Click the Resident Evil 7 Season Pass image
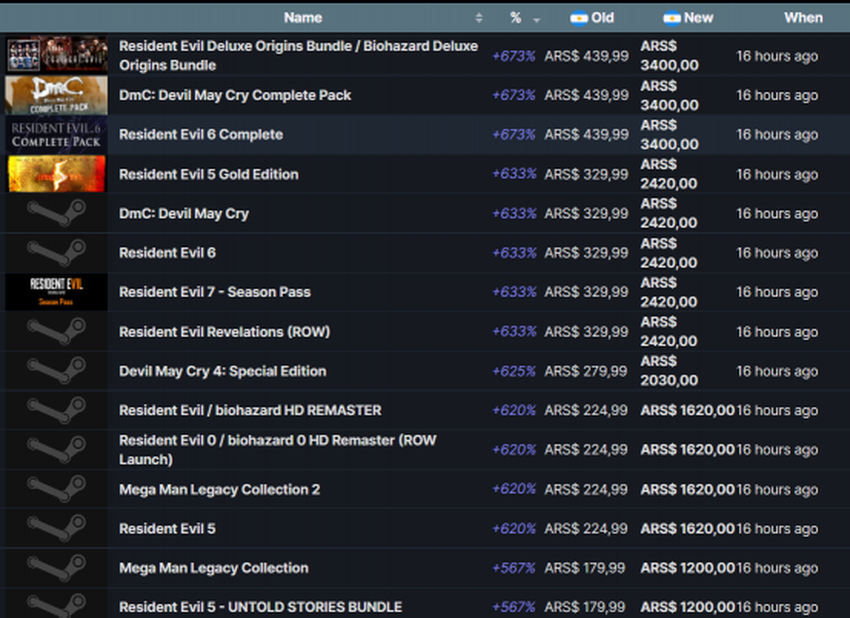The width and height of the screenshot is (850, 618). 56,292
